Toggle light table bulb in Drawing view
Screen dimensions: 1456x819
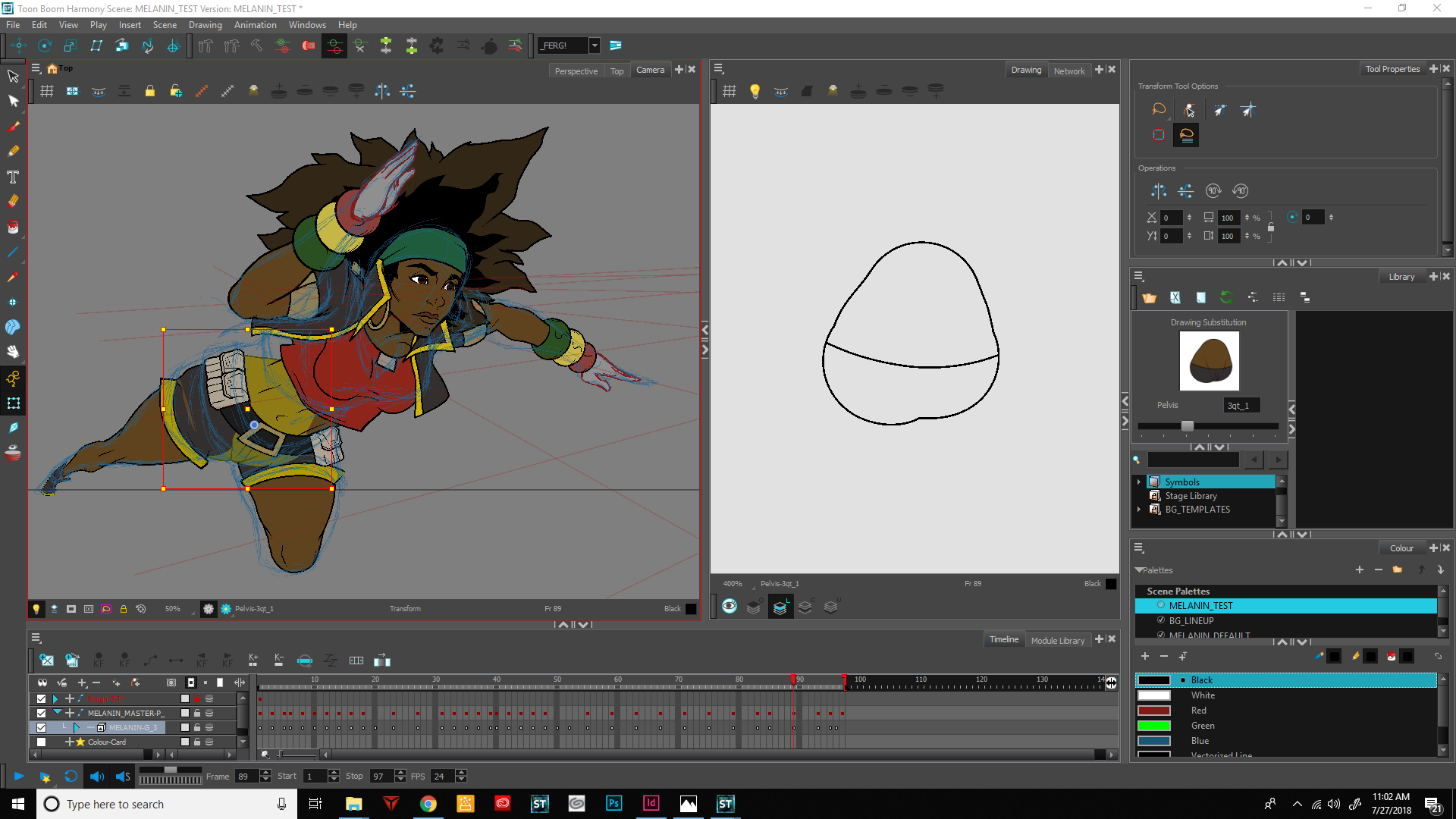[755, 91]
